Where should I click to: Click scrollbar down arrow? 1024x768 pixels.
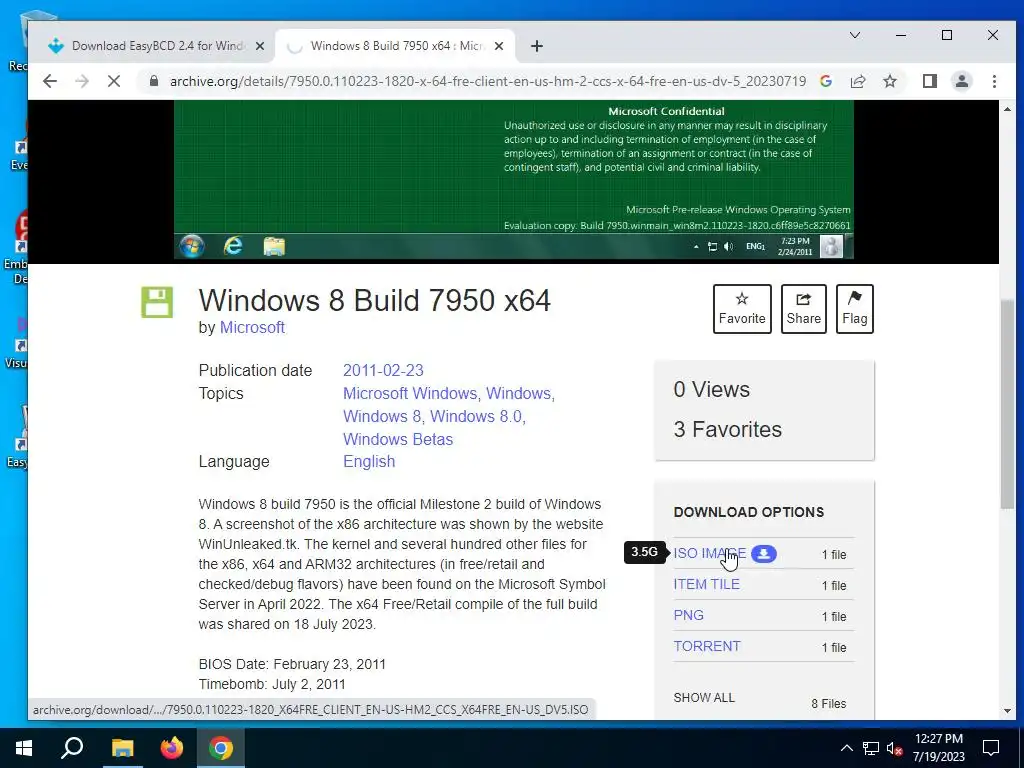coord(1007,711)
